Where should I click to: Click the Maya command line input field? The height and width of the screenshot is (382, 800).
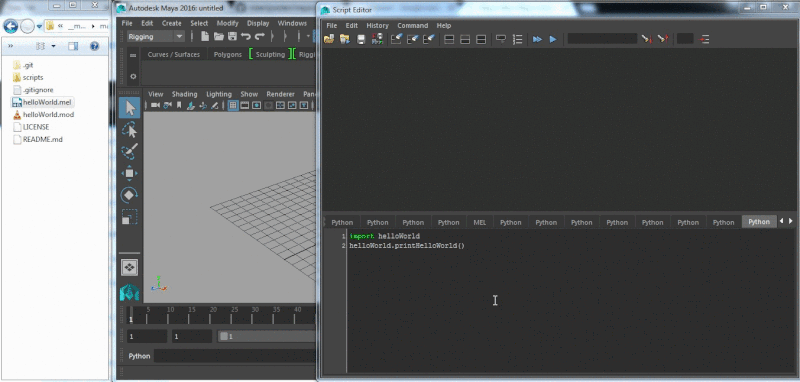[235, 356]
